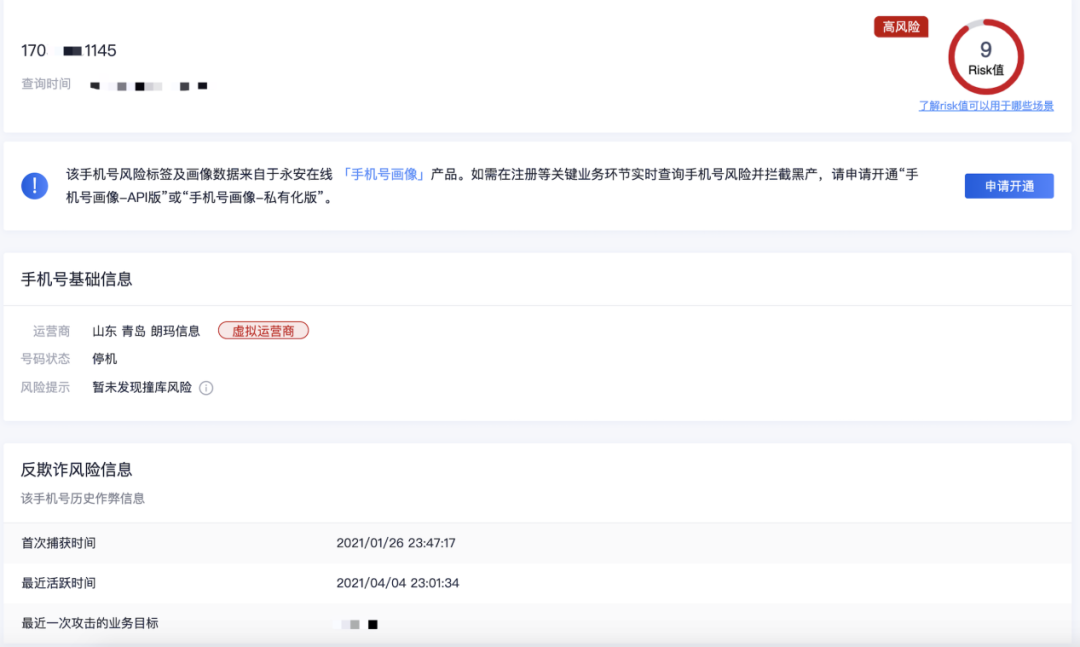Click the 手机号基础信息 section heading
1080x647 pixels.
click(76, 279)
